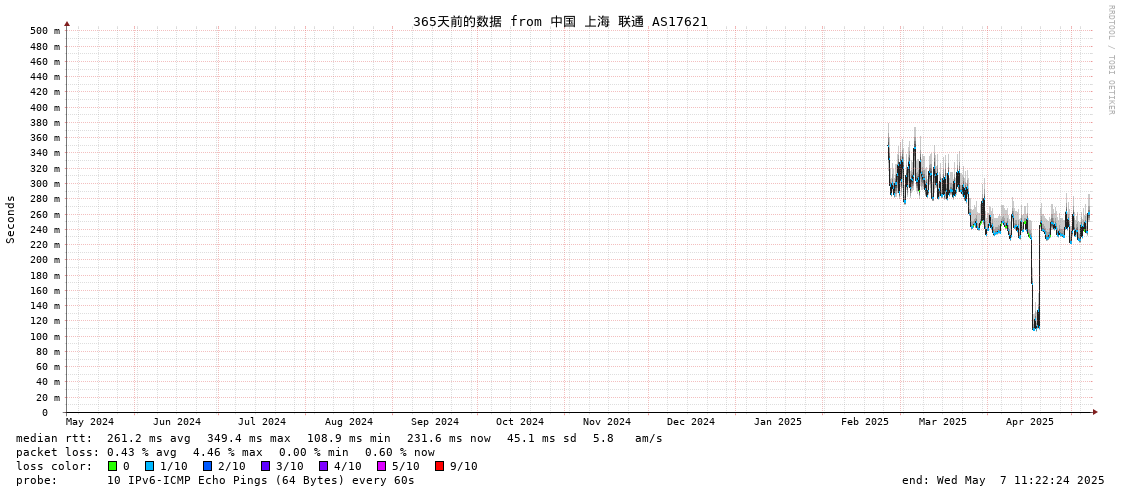Click the April 2025 latency dip near 110 ms
The height and width of the screenshot is (494, 1121).
(x=1035, y=322)
